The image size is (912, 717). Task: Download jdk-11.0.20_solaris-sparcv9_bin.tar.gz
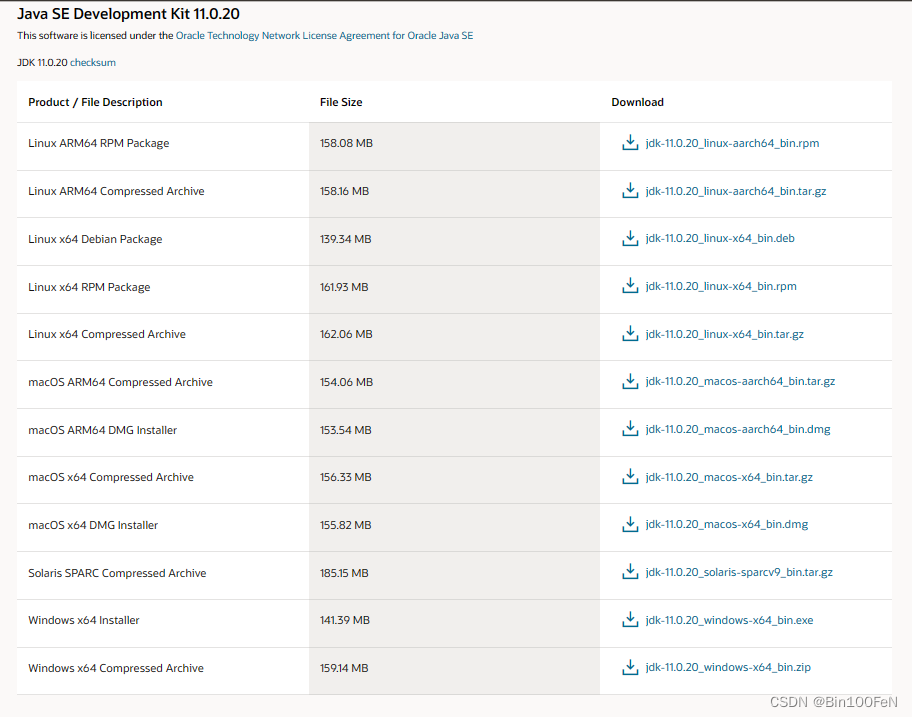click(x=739, y=572)
